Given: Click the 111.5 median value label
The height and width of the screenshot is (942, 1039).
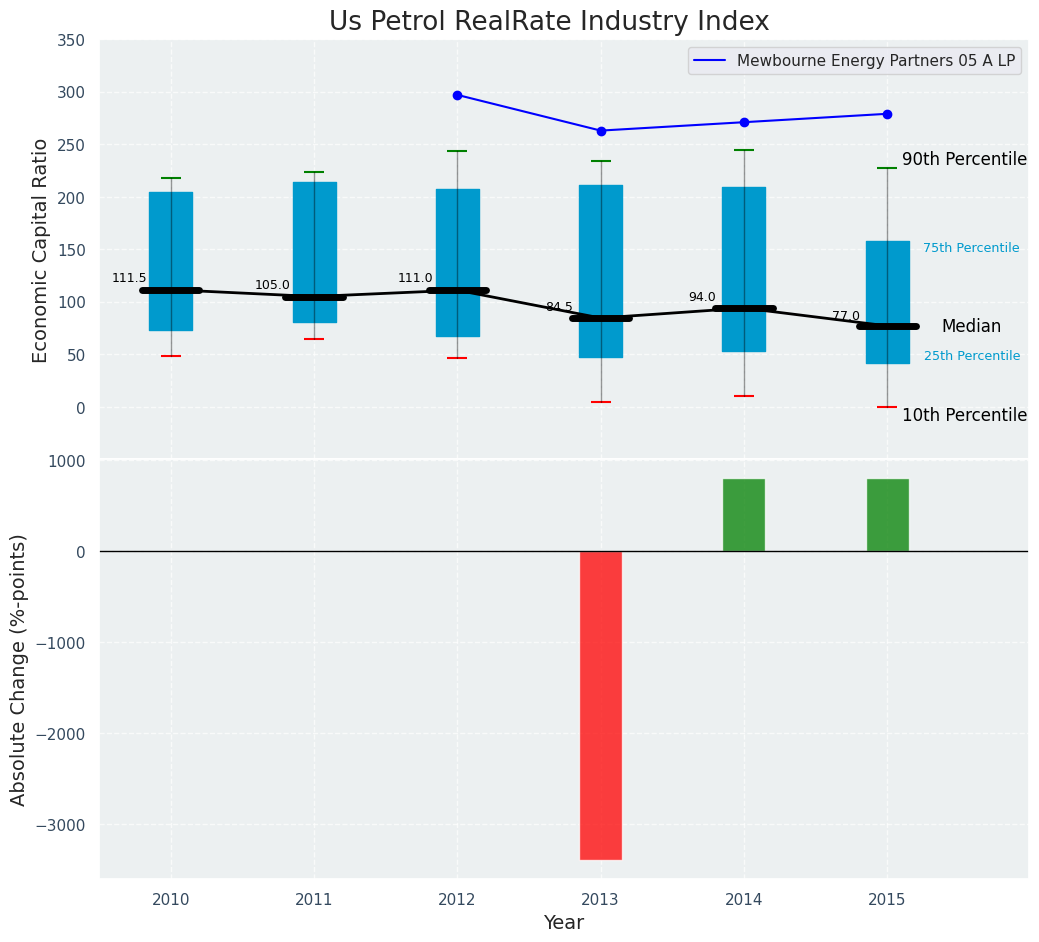Looking at the screenshot, I should 129,278.
